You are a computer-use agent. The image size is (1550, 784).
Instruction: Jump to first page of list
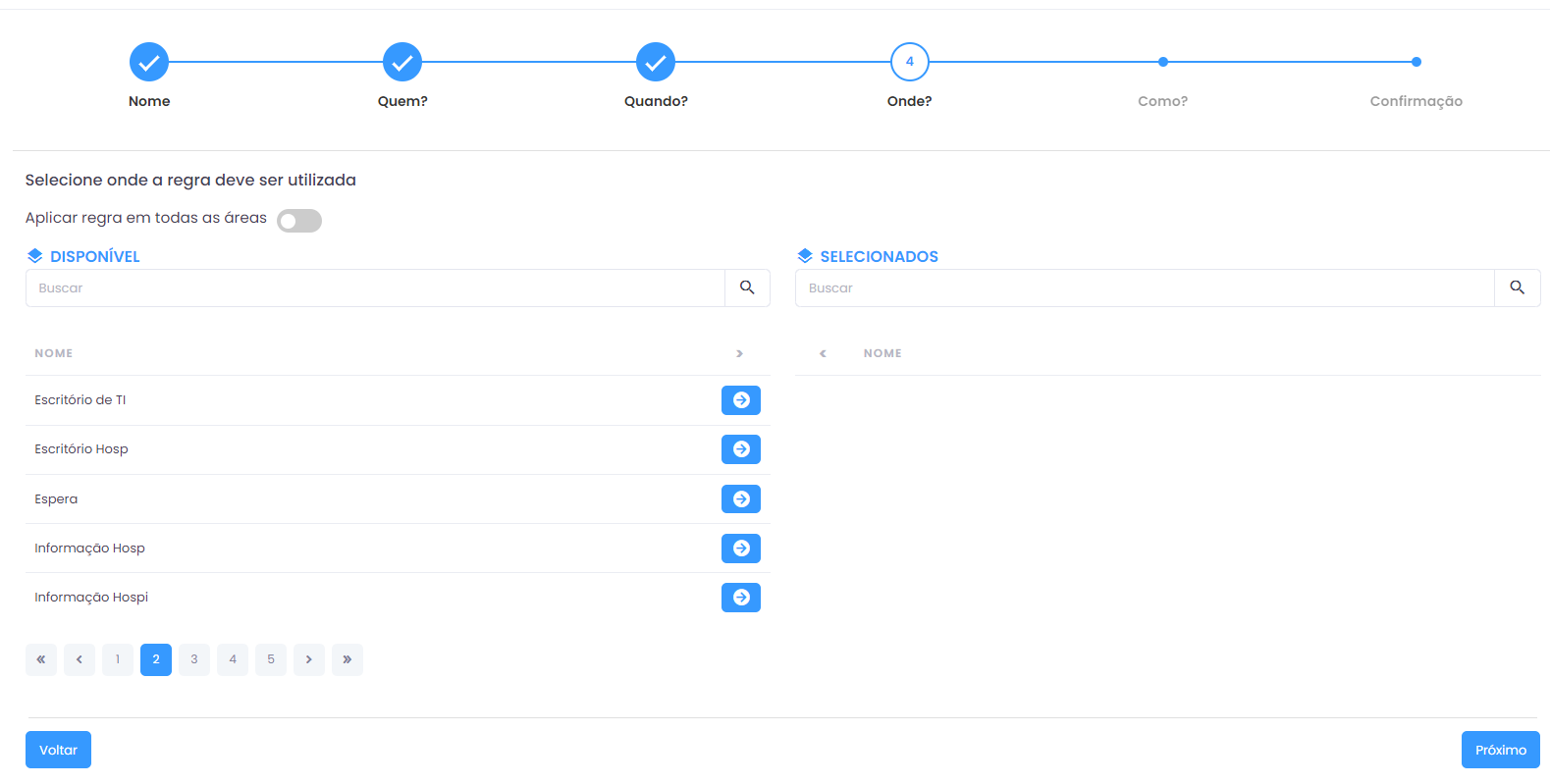pyautogui.click(x=41, y=659)
